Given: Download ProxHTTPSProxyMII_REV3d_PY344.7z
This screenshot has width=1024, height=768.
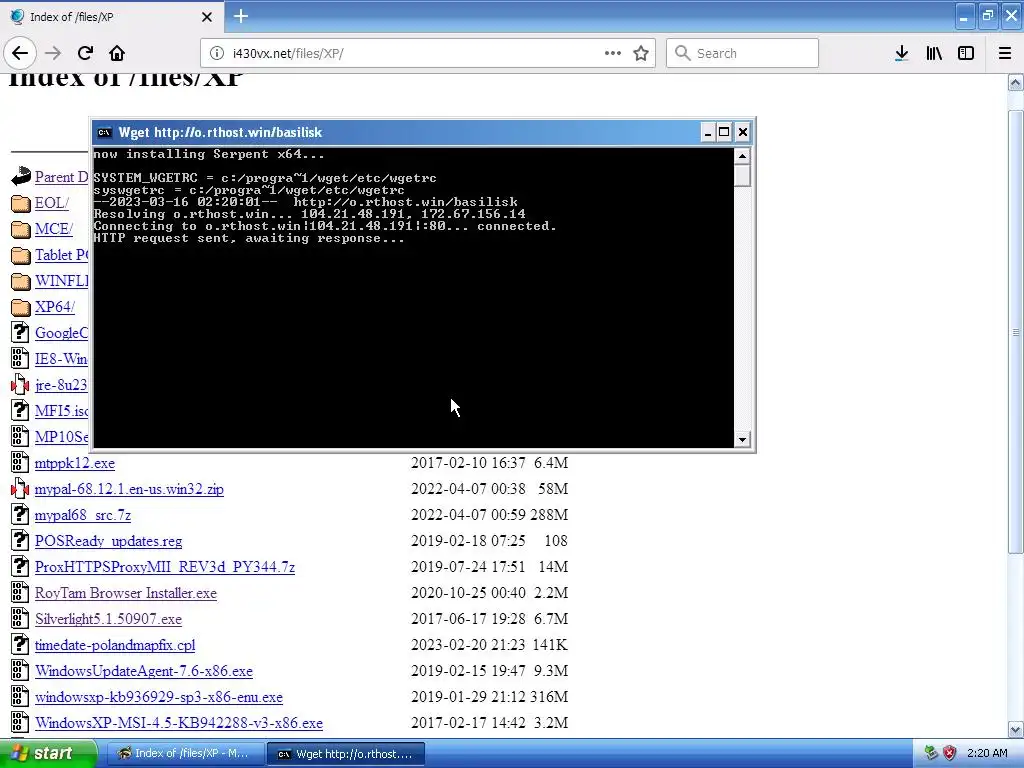Looking at the screenshot, I should pos(165,567).
